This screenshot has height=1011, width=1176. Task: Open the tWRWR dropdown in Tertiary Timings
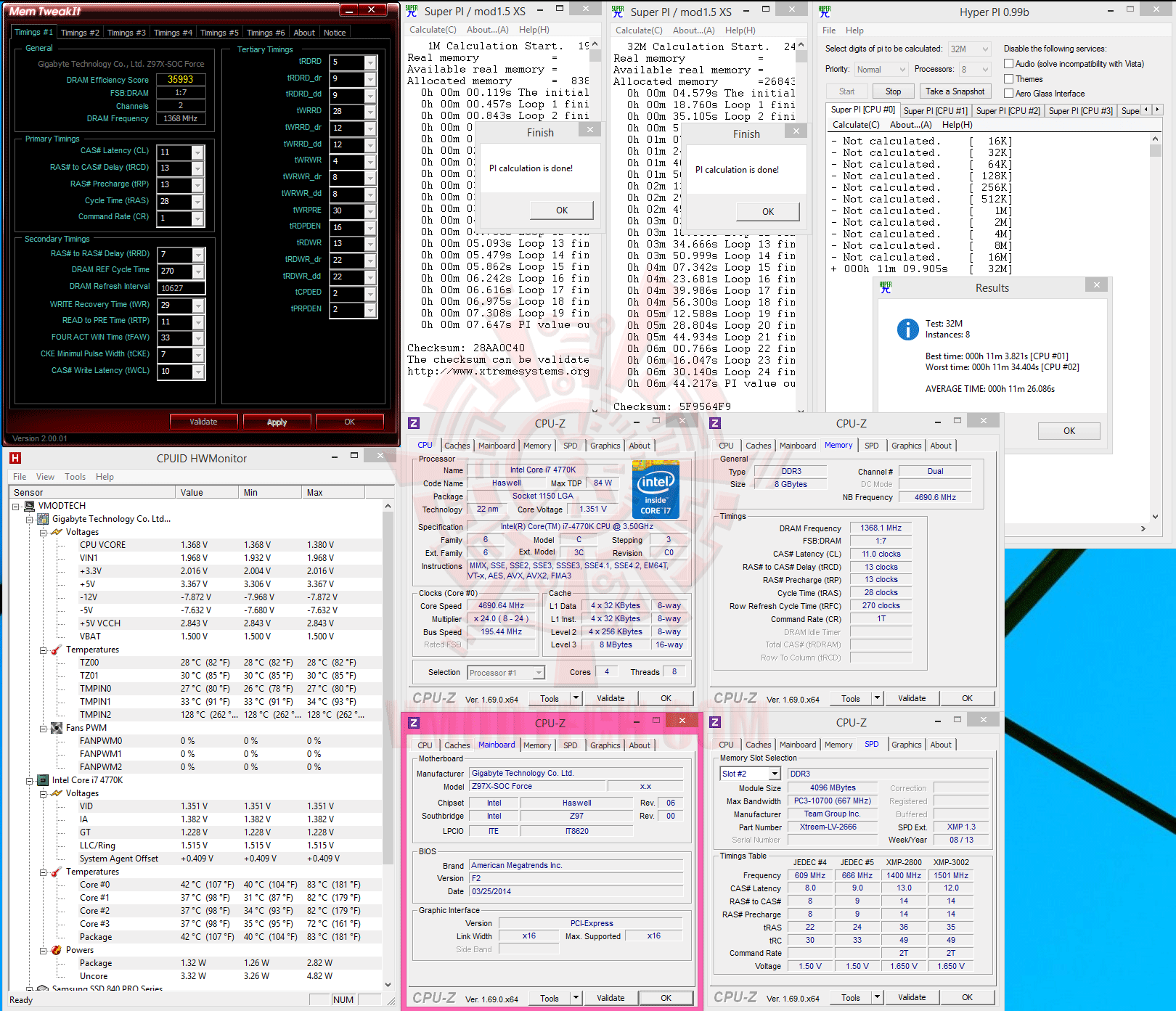pyautogui.click(x=370, y=161)
